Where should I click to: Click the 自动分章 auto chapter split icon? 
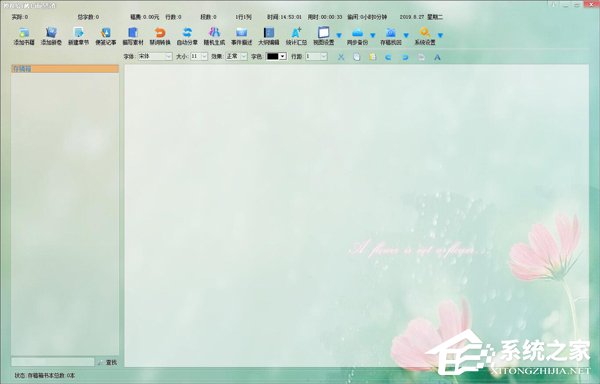click(187, 33)
